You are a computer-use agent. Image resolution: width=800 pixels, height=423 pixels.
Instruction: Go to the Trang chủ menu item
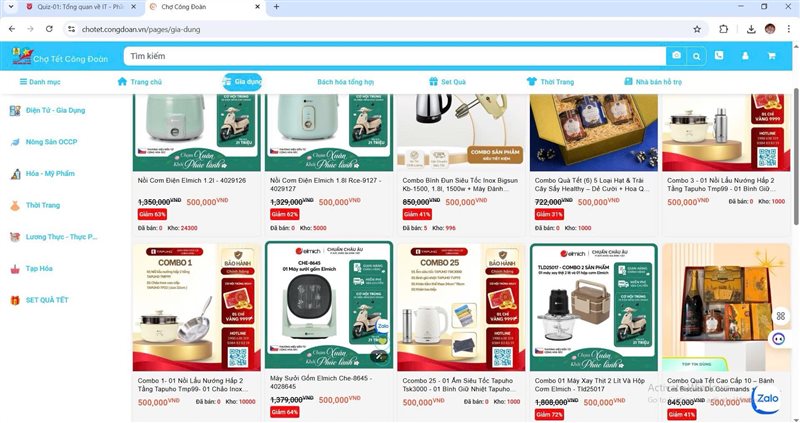[140, 82]
